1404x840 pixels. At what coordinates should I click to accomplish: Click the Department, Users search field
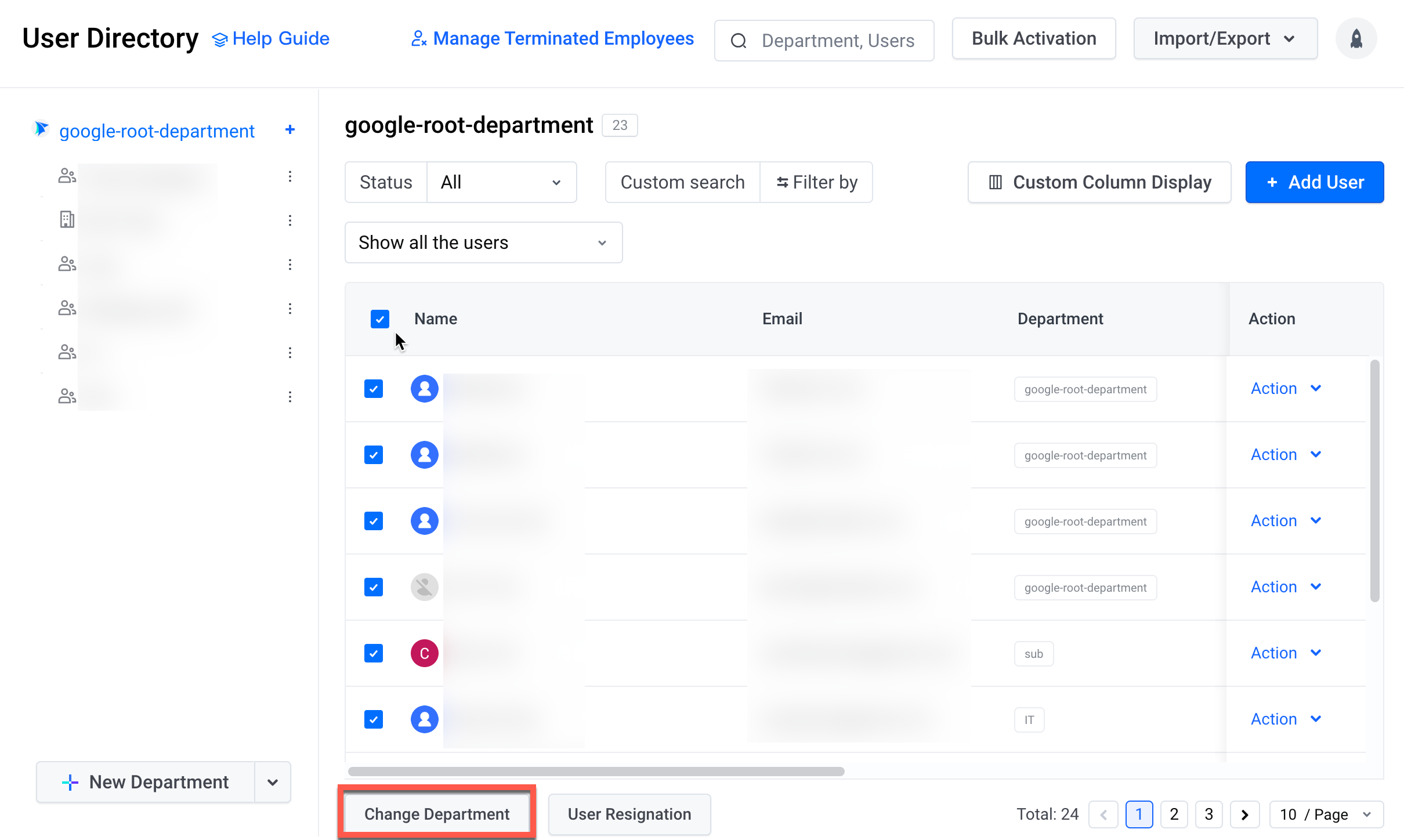pos(824,41)
